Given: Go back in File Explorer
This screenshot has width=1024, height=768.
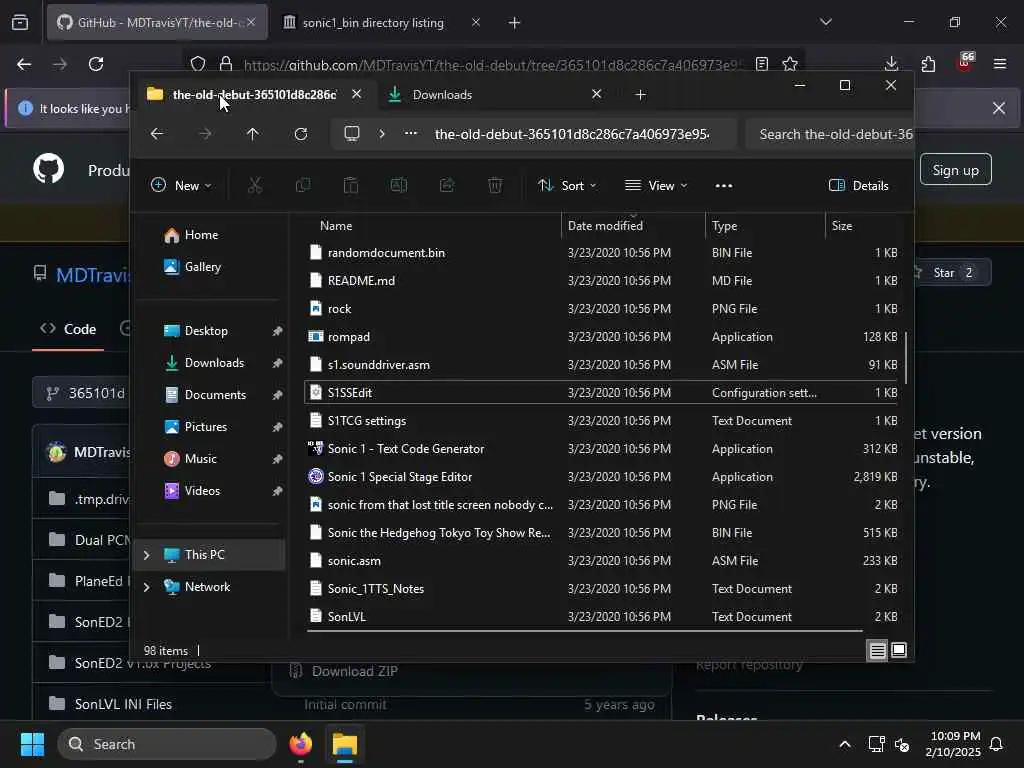Looking at the screenshot, I should (x=157, y=134).
